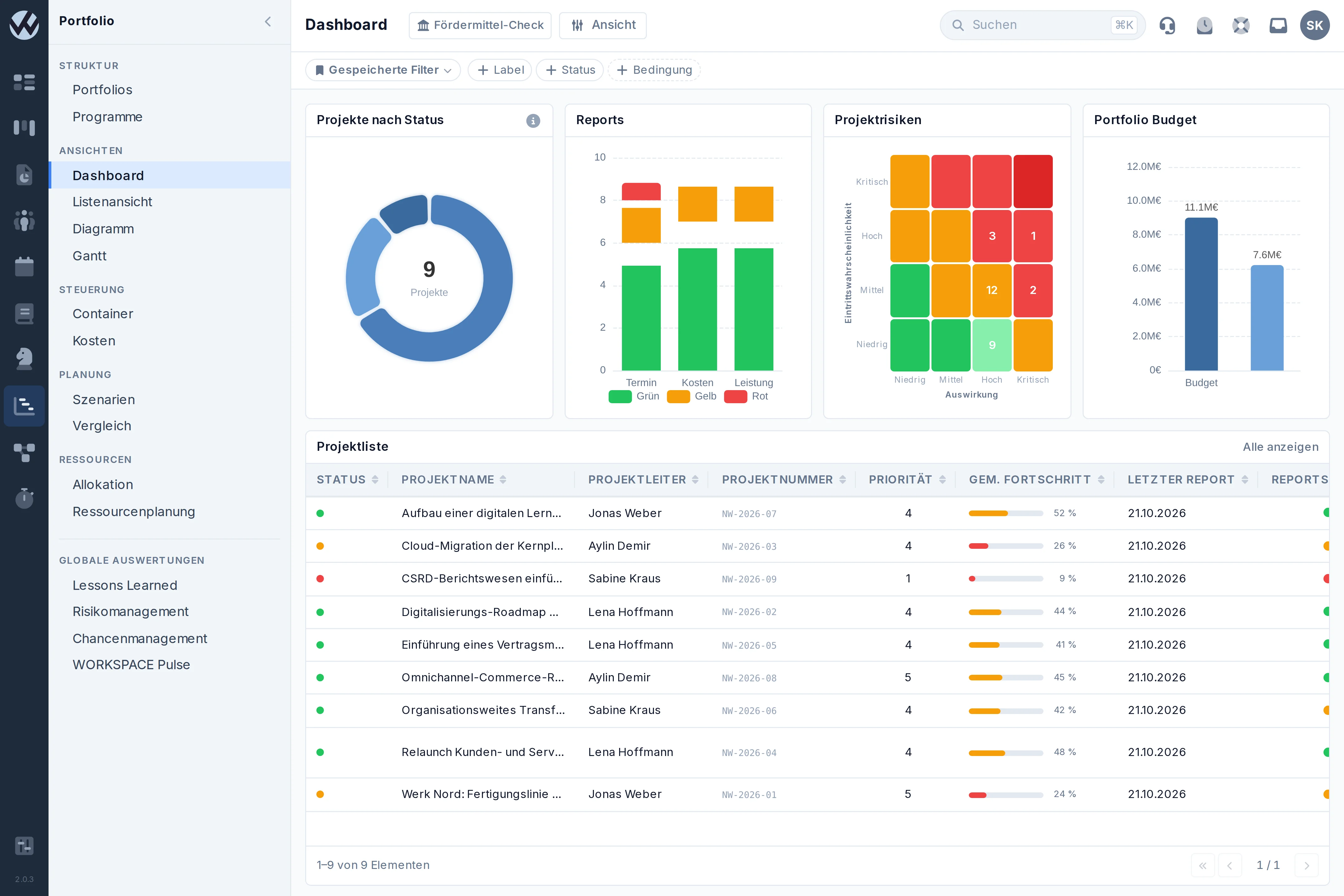Click the 9 % progress bar for CSRD-Berichtswesen
Viewport: 1344px width, 896px height.
tap(1006, 579)
